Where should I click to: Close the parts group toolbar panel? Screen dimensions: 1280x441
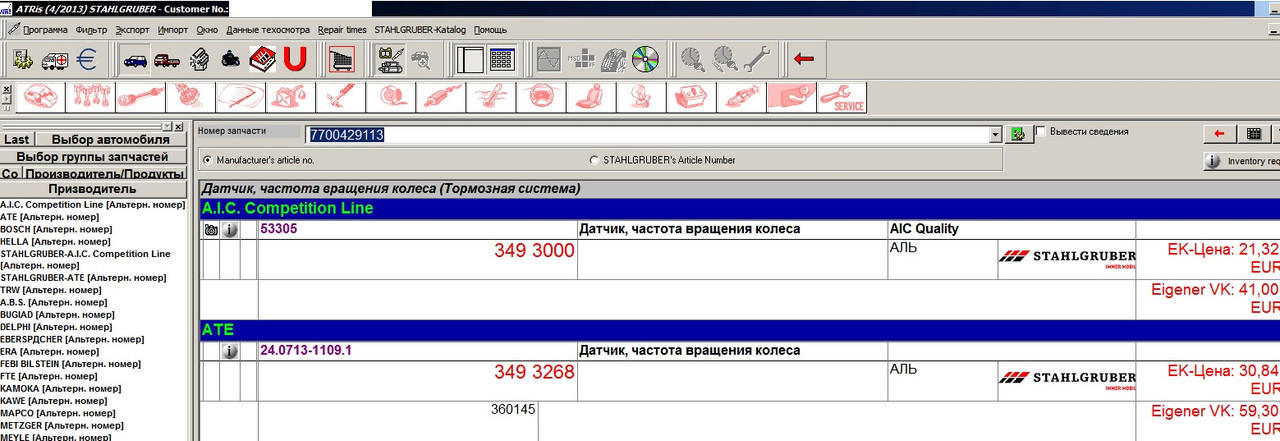tap(7, 88)
